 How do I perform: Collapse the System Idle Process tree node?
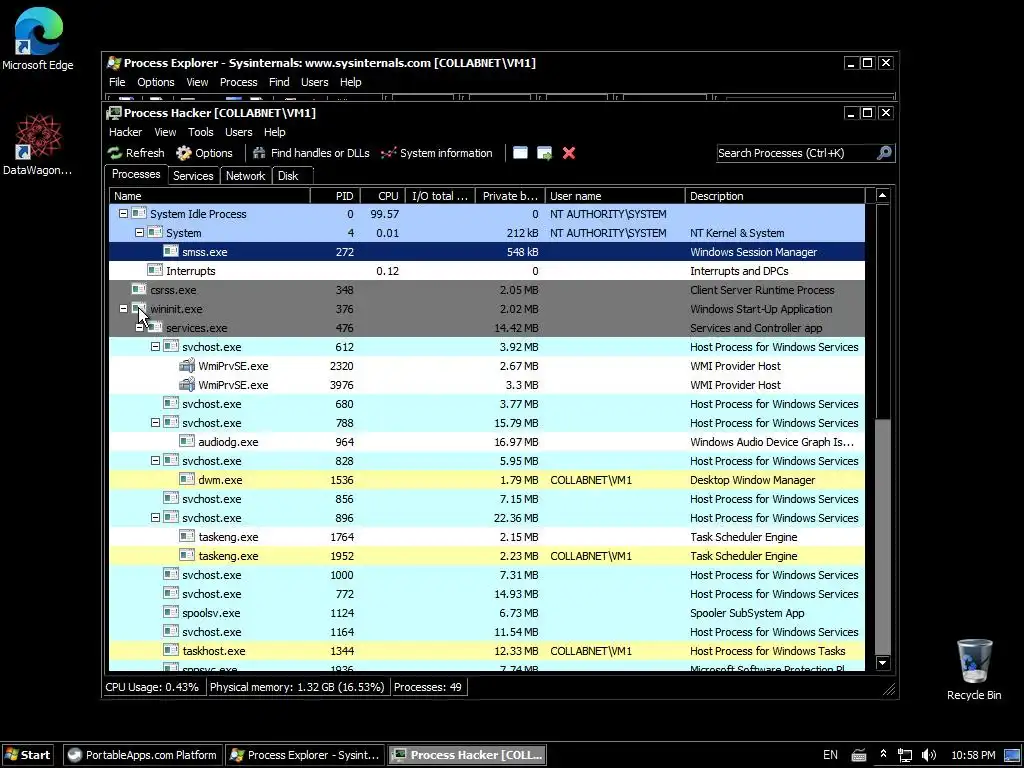click(123, 214)
